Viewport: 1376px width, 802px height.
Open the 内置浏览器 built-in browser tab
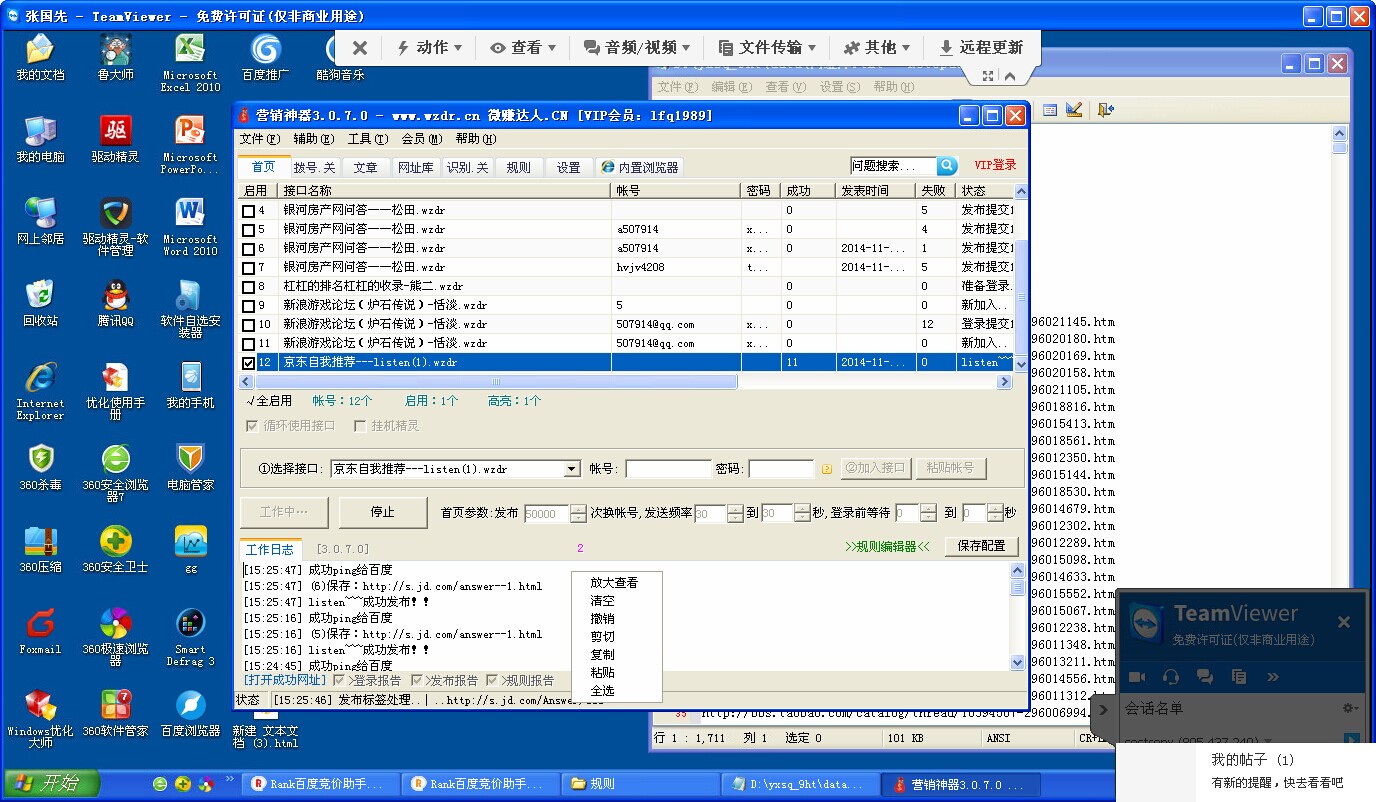639,167
